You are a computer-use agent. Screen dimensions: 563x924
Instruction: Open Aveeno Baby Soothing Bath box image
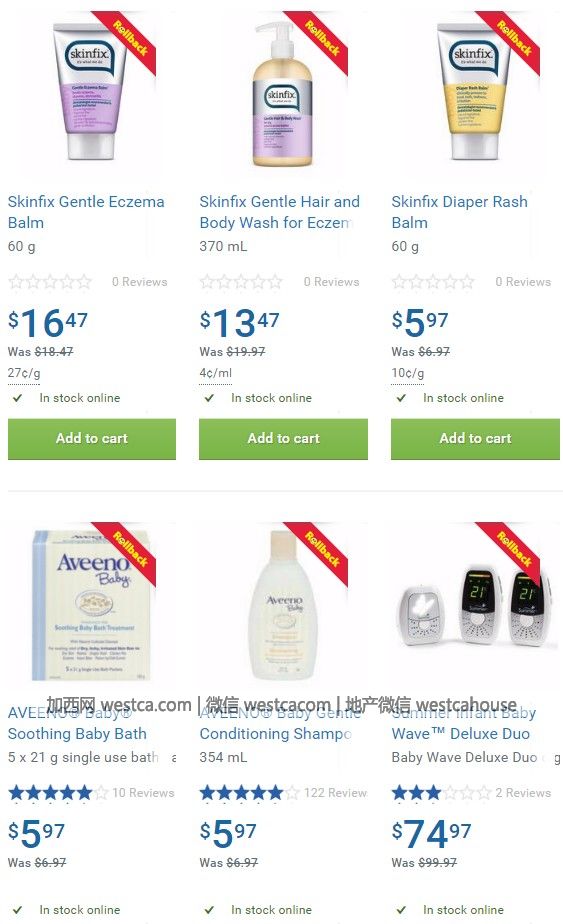click(x=91, y=605)
